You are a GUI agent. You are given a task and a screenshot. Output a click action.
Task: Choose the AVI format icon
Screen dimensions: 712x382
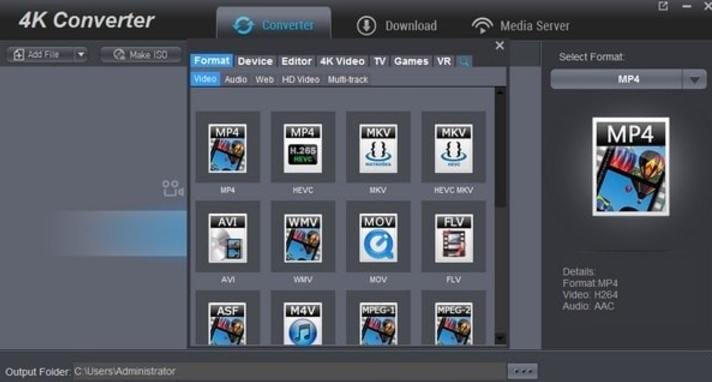(227, 238)
